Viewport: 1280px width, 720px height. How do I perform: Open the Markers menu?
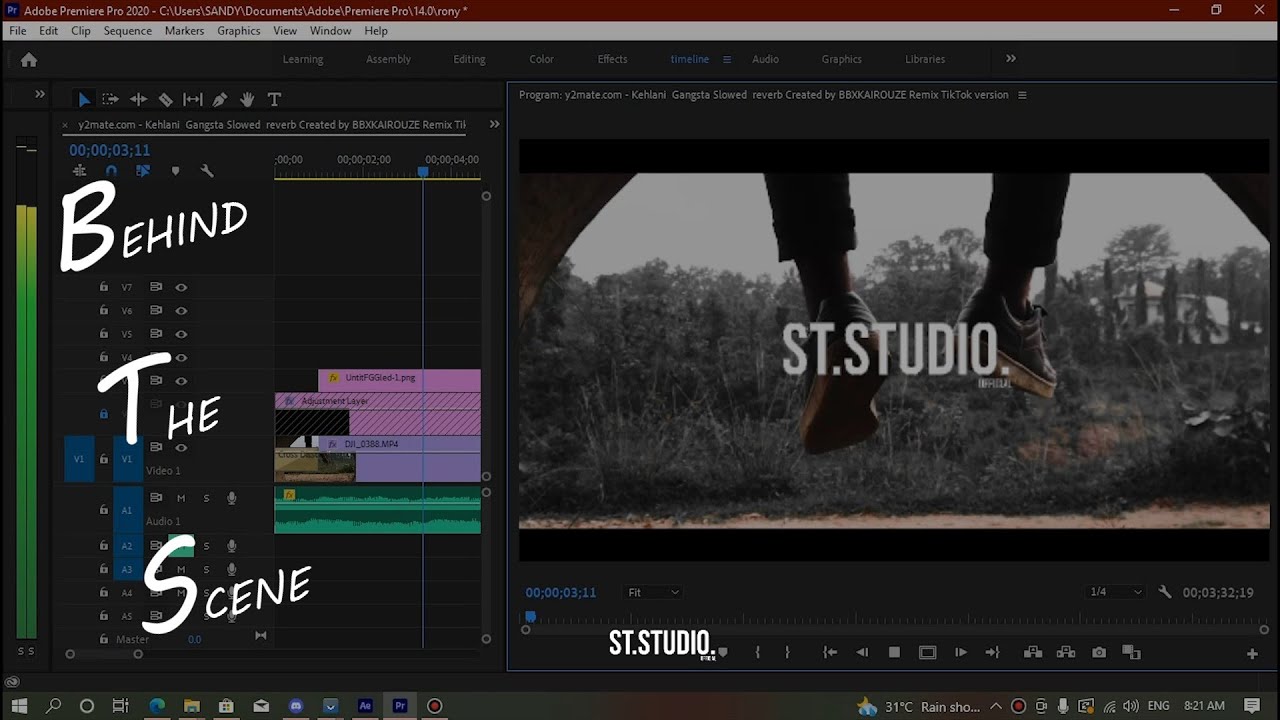[184, 31]
